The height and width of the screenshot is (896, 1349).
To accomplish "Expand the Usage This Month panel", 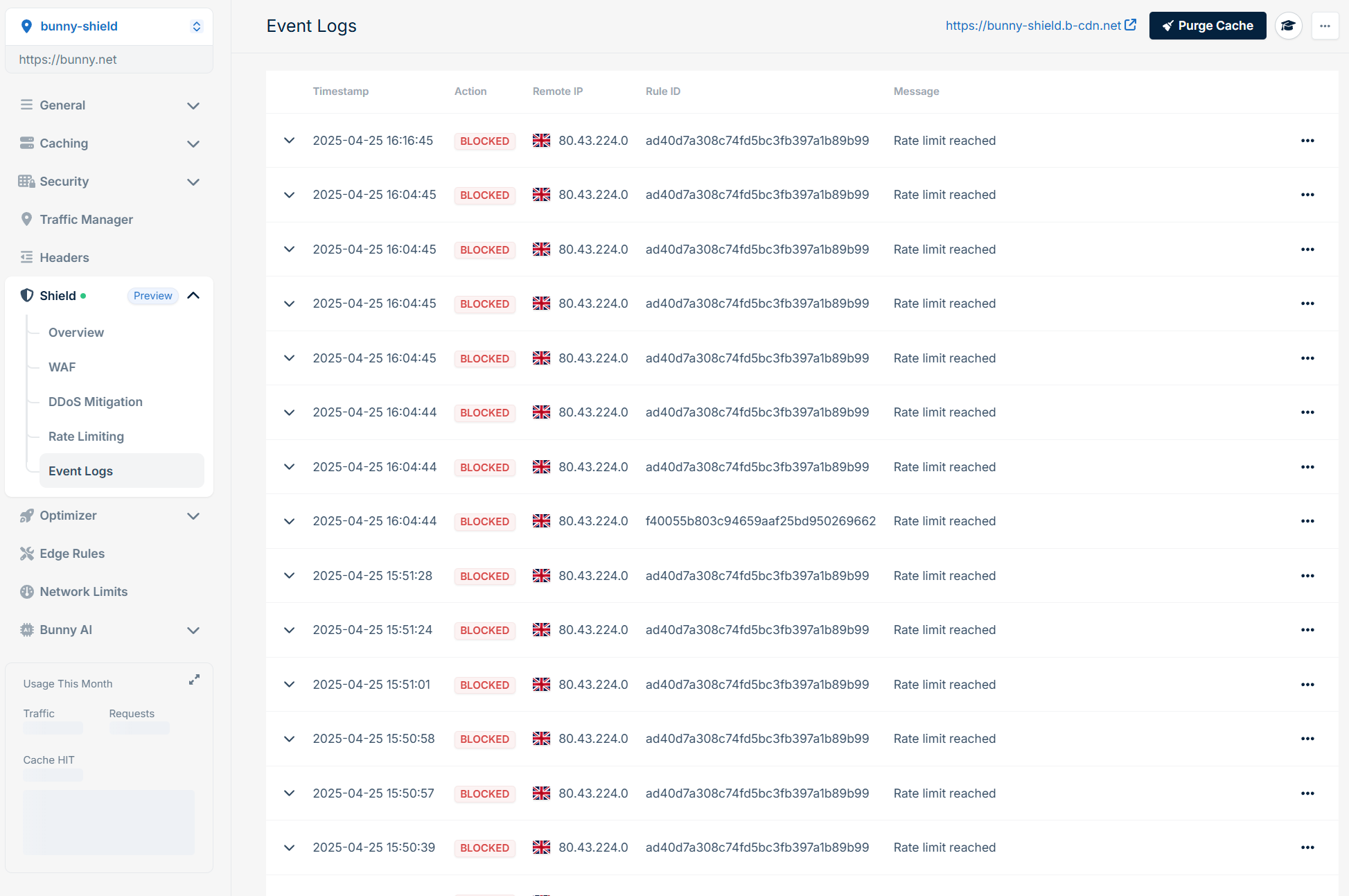I will click(195, 680).
